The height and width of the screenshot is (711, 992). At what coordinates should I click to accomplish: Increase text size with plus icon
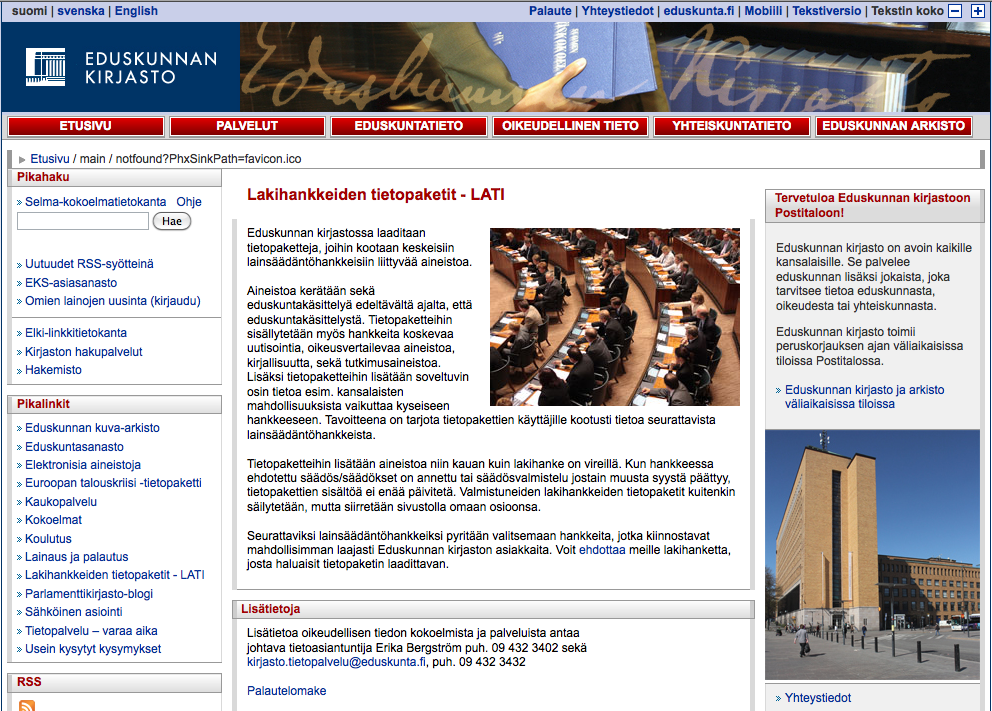[x=977, y=11]
